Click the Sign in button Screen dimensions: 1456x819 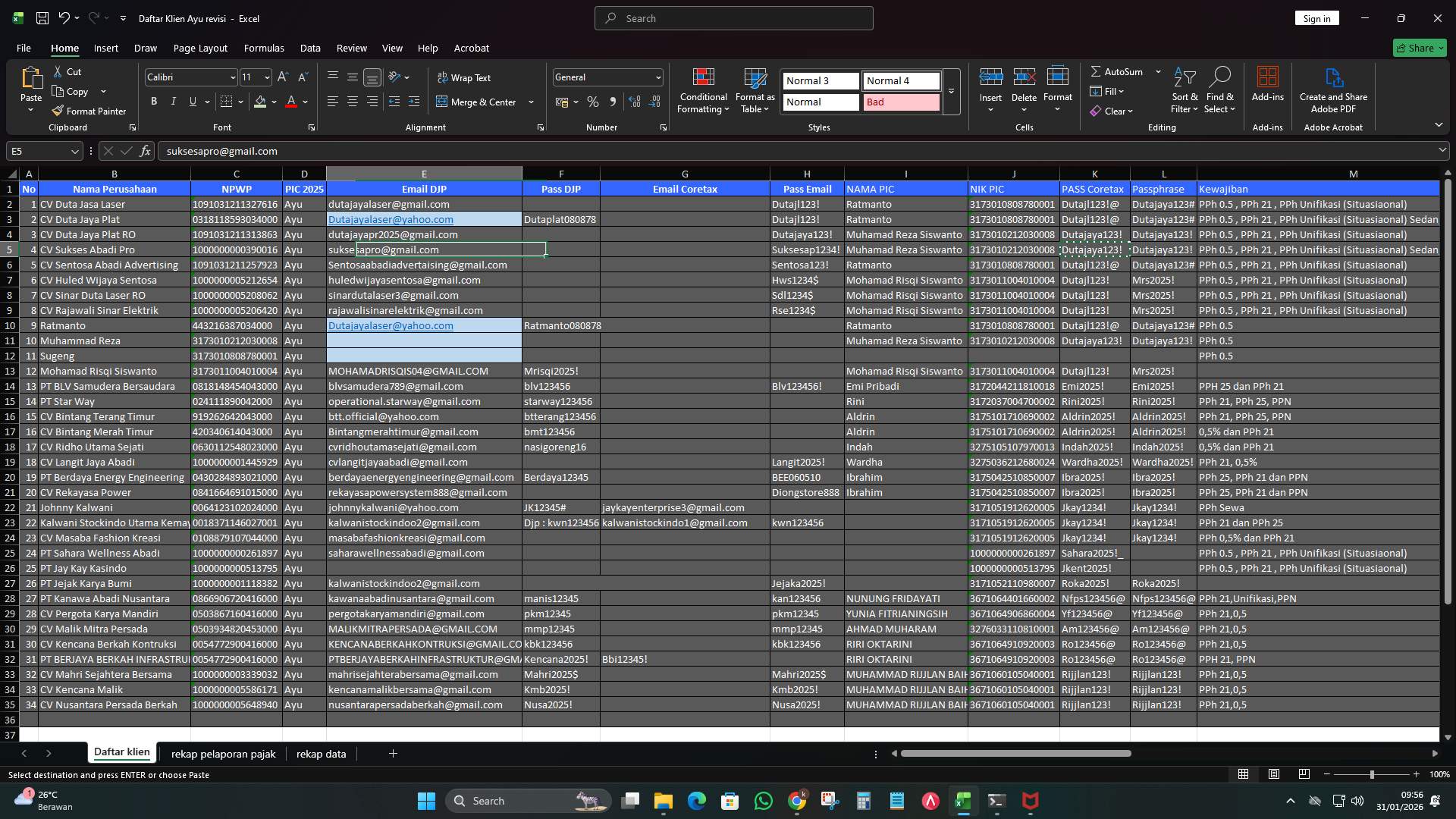[1316, 17]
